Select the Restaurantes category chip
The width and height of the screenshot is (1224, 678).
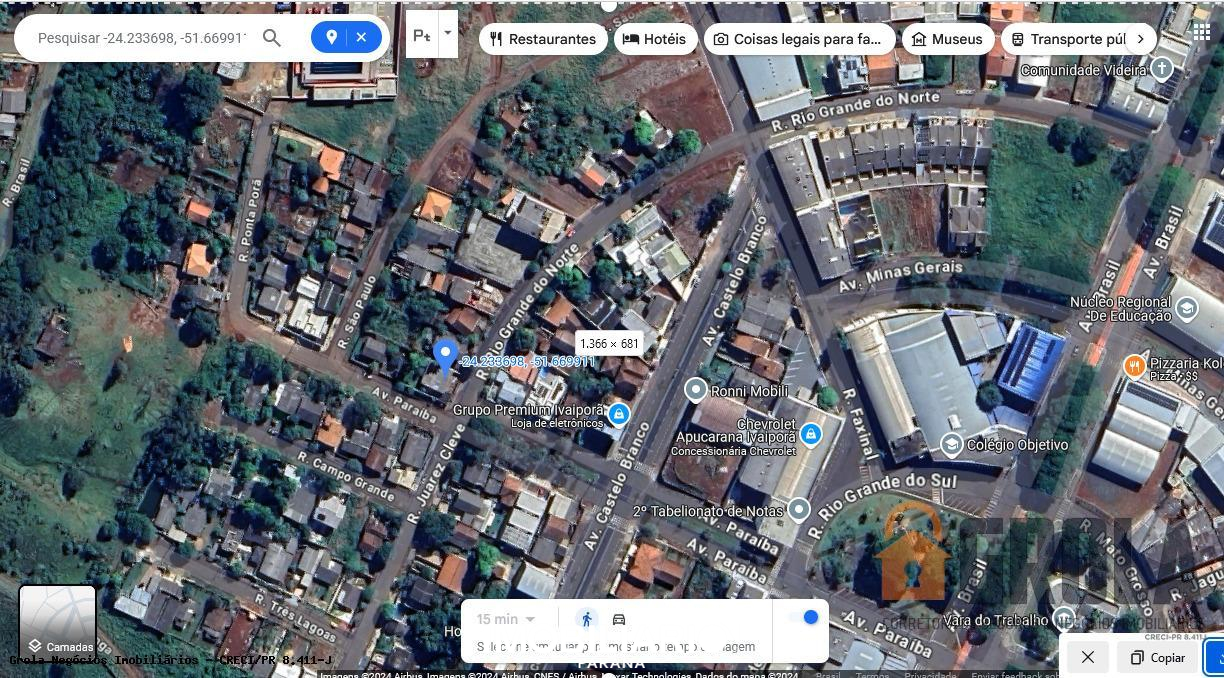543,39
